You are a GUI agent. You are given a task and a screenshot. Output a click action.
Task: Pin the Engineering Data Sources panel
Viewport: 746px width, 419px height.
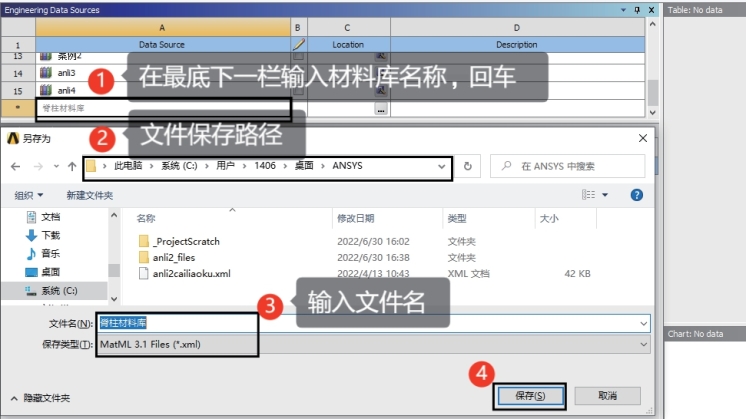click(637, 10)
